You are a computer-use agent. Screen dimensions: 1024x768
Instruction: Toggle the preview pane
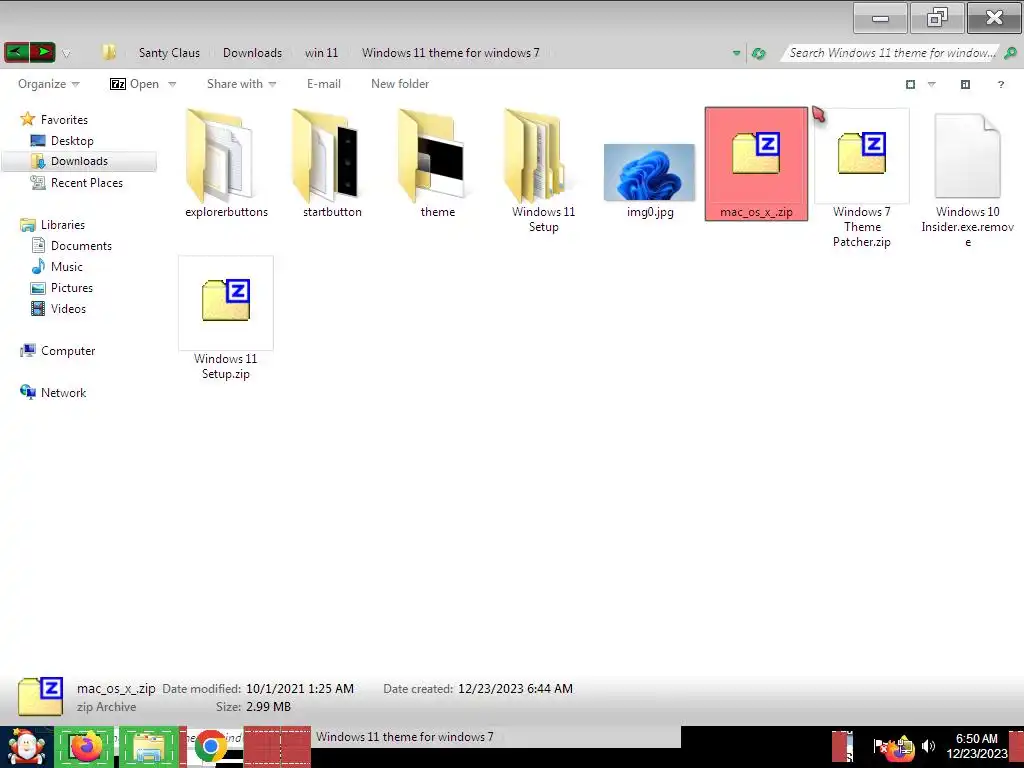click(965, 84)
